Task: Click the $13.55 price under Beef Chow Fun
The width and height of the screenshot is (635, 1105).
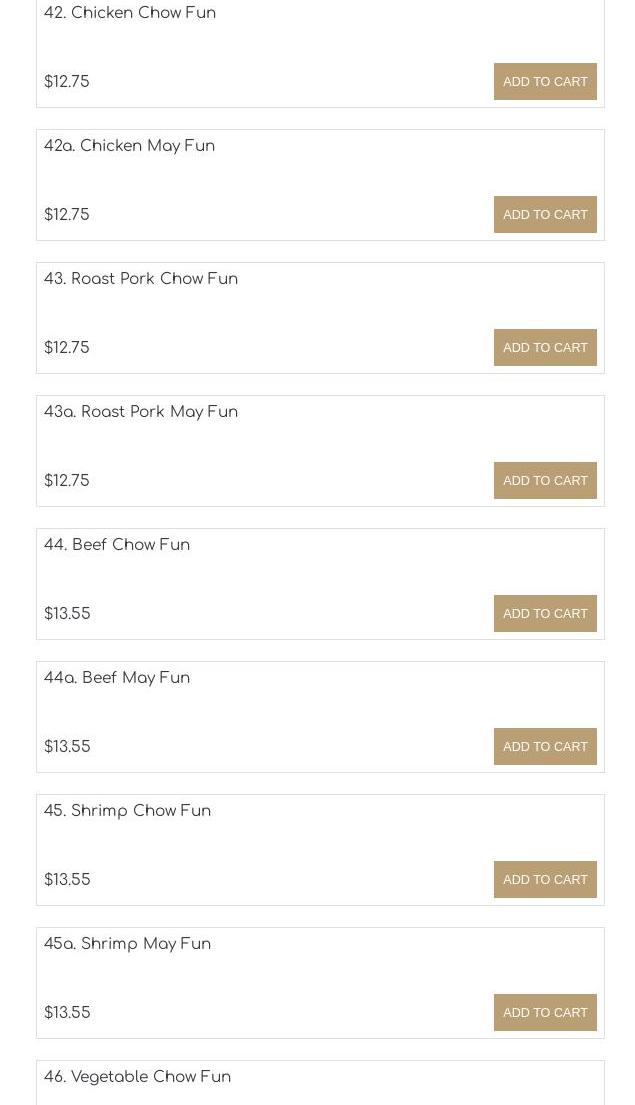Action: tap(67, 614)
